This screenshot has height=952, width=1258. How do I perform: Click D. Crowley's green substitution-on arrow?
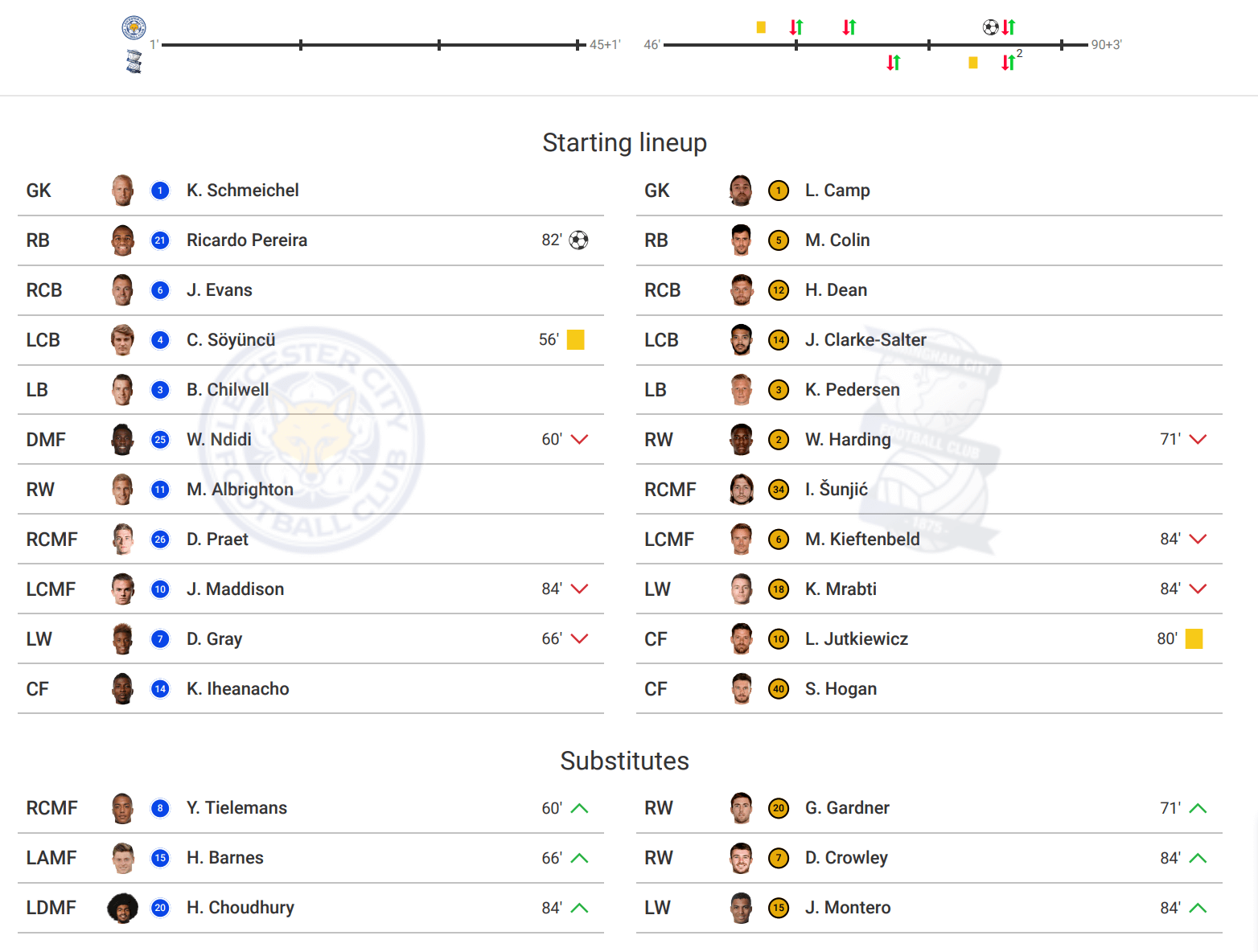[x=1198, y=858]
